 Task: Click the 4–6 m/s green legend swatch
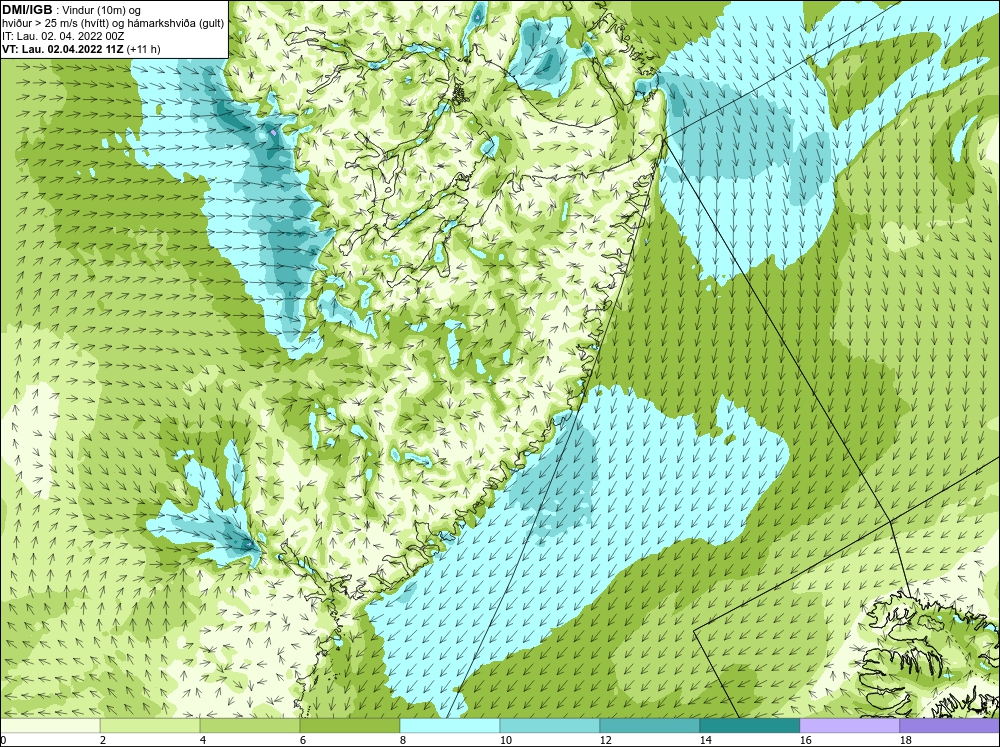[x=250, y=726]
